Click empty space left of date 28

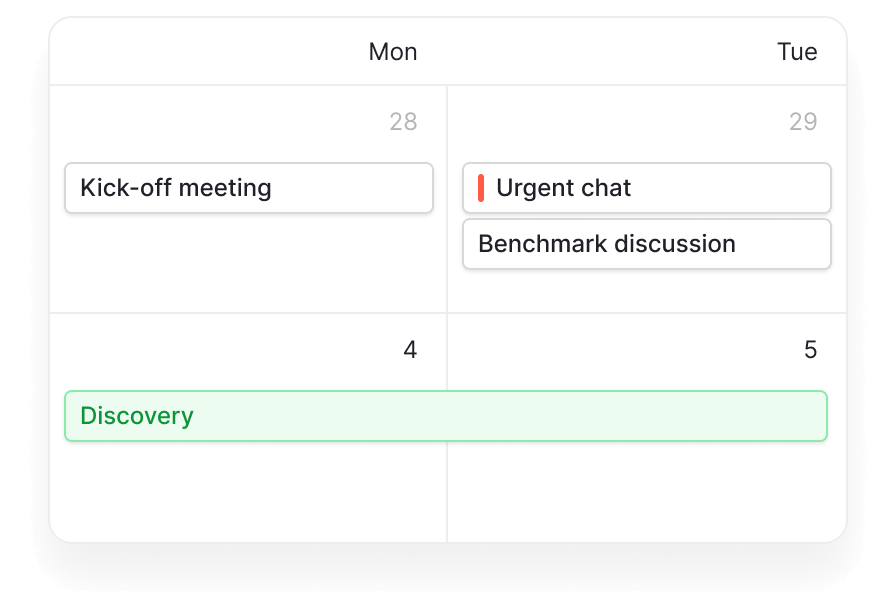(220, 122)
